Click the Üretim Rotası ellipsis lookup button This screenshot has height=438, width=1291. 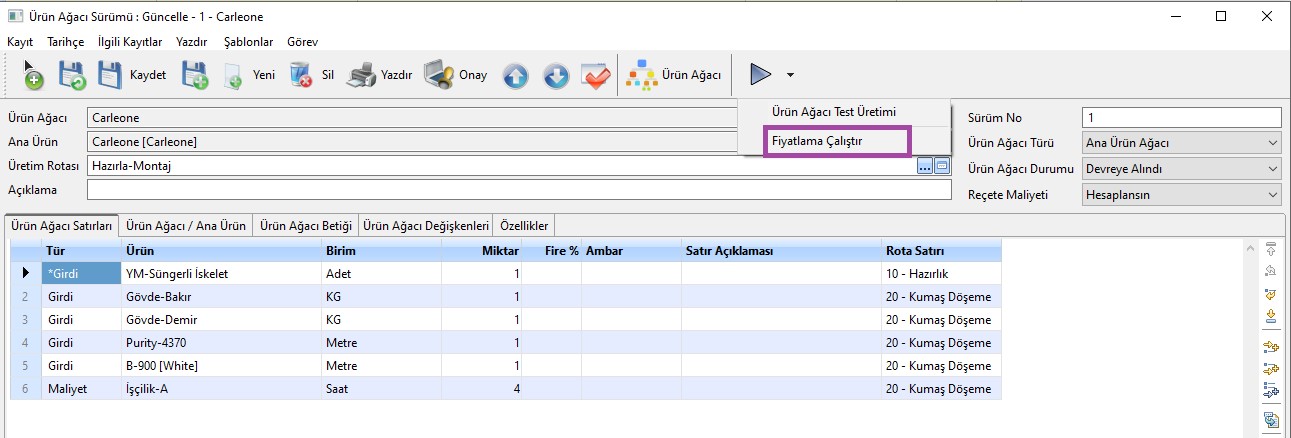click(x=925, y=166)
